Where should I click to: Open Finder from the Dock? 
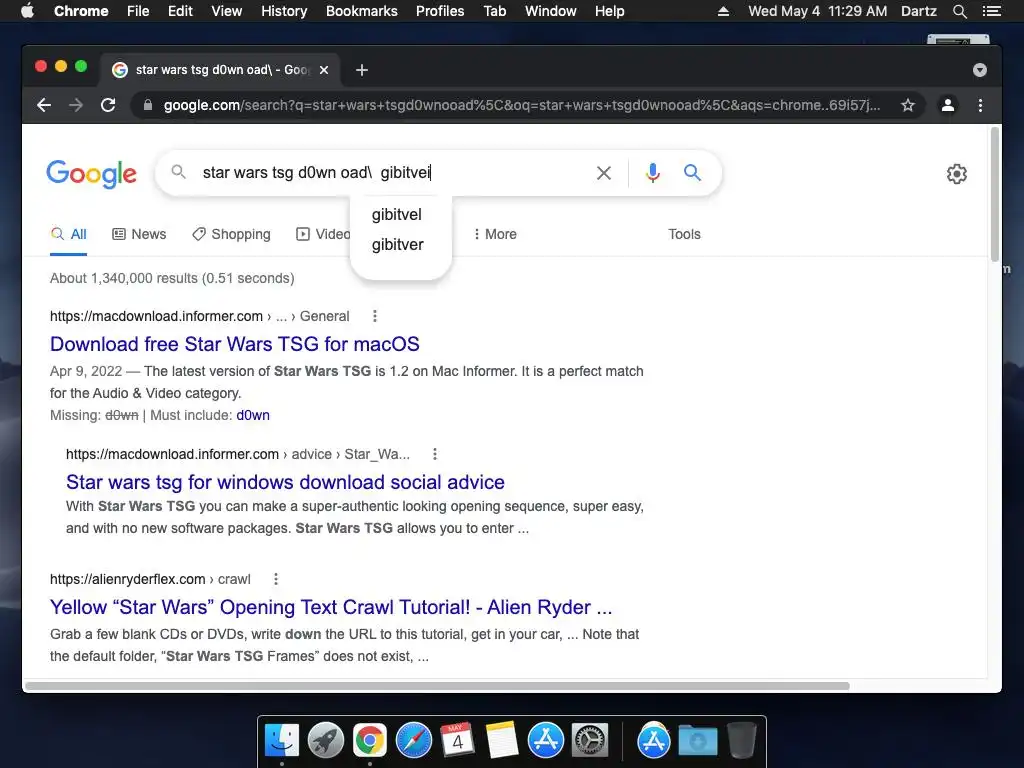tap(282, 741)
